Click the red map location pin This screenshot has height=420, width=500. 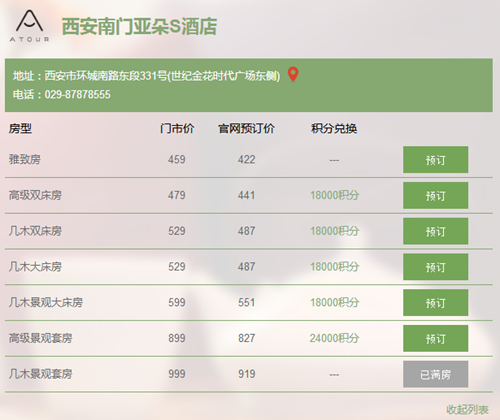point(293,74)
